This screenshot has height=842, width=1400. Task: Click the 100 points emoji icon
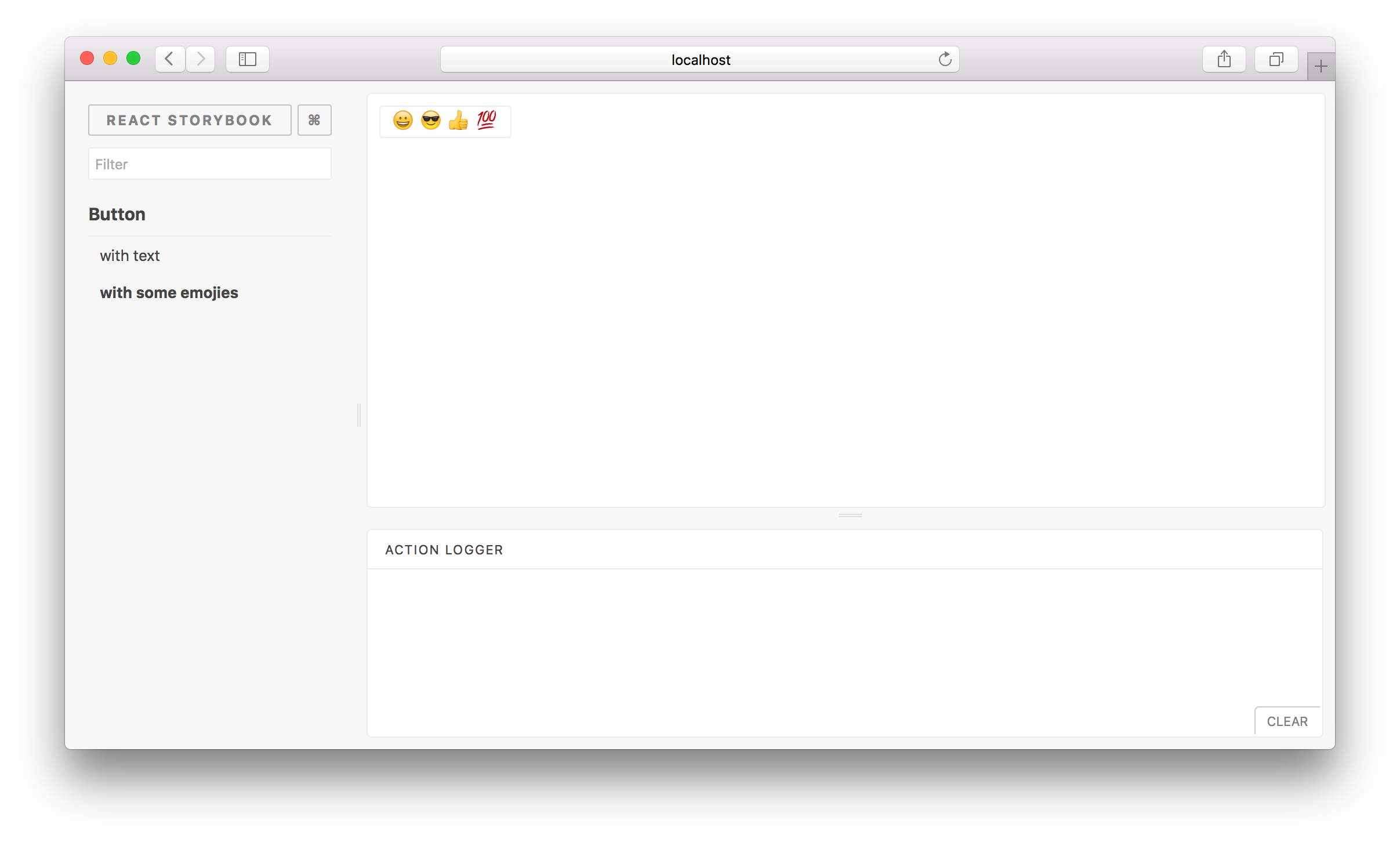488,120
